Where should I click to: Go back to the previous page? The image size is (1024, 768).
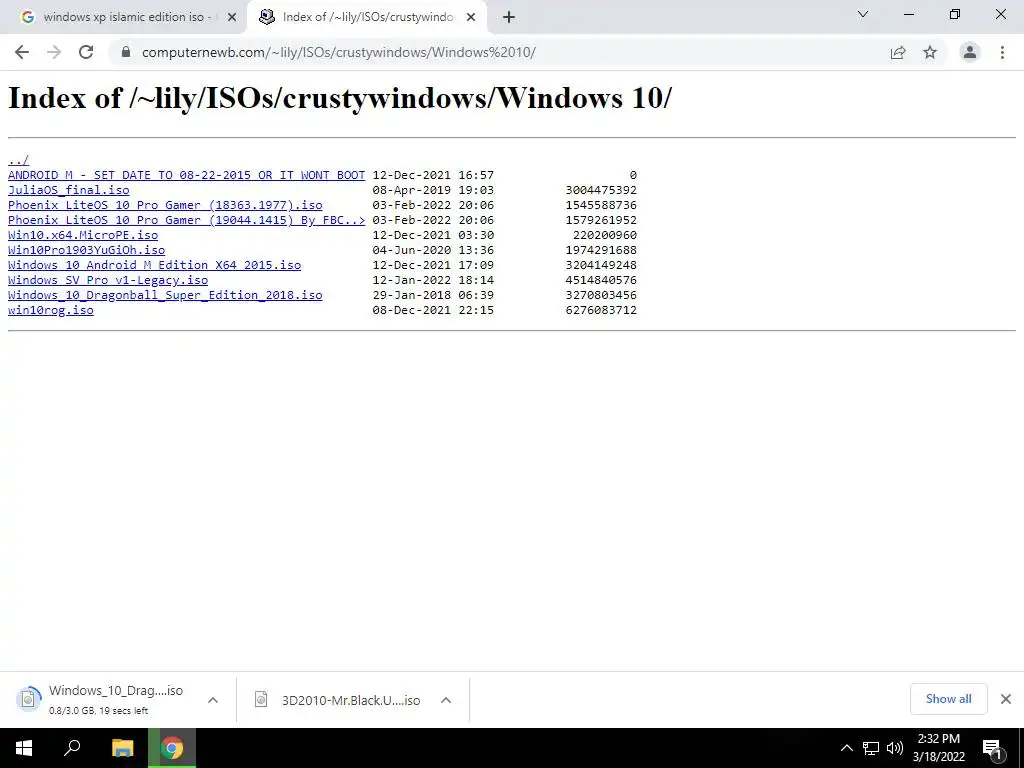coord(22,52)
